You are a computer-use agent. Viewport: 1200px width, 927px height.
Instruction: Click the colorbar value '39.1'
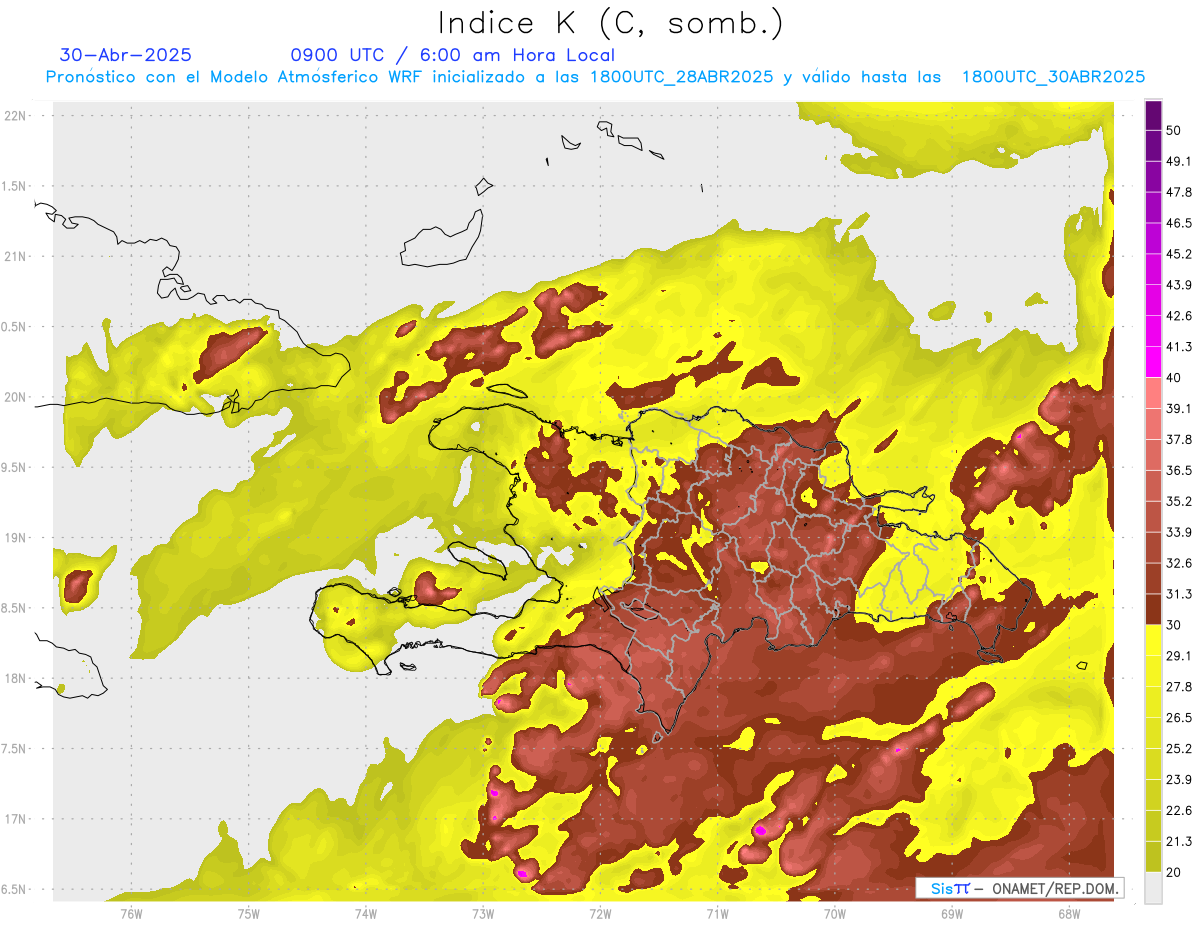click(1178, 409)
